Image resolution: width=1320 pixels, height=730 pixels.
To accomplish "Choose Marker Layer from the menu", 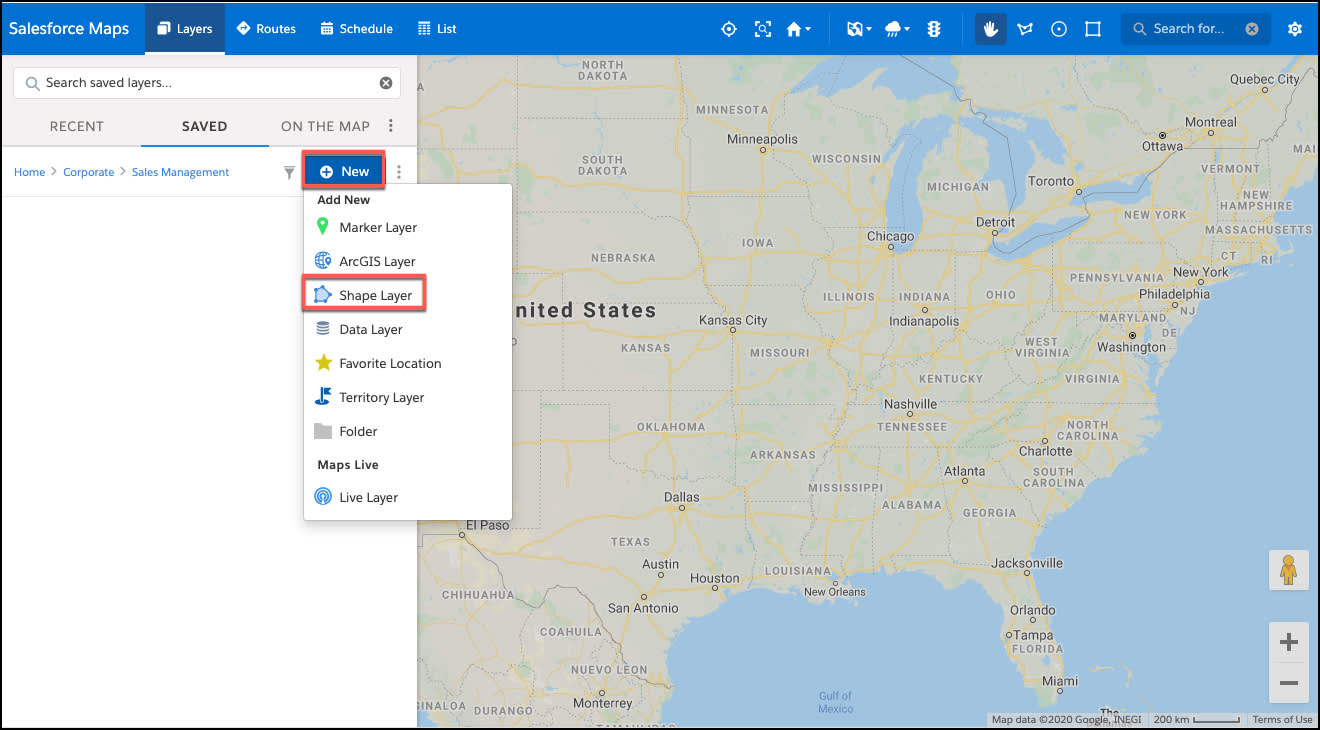I will (x=408, y=228).
